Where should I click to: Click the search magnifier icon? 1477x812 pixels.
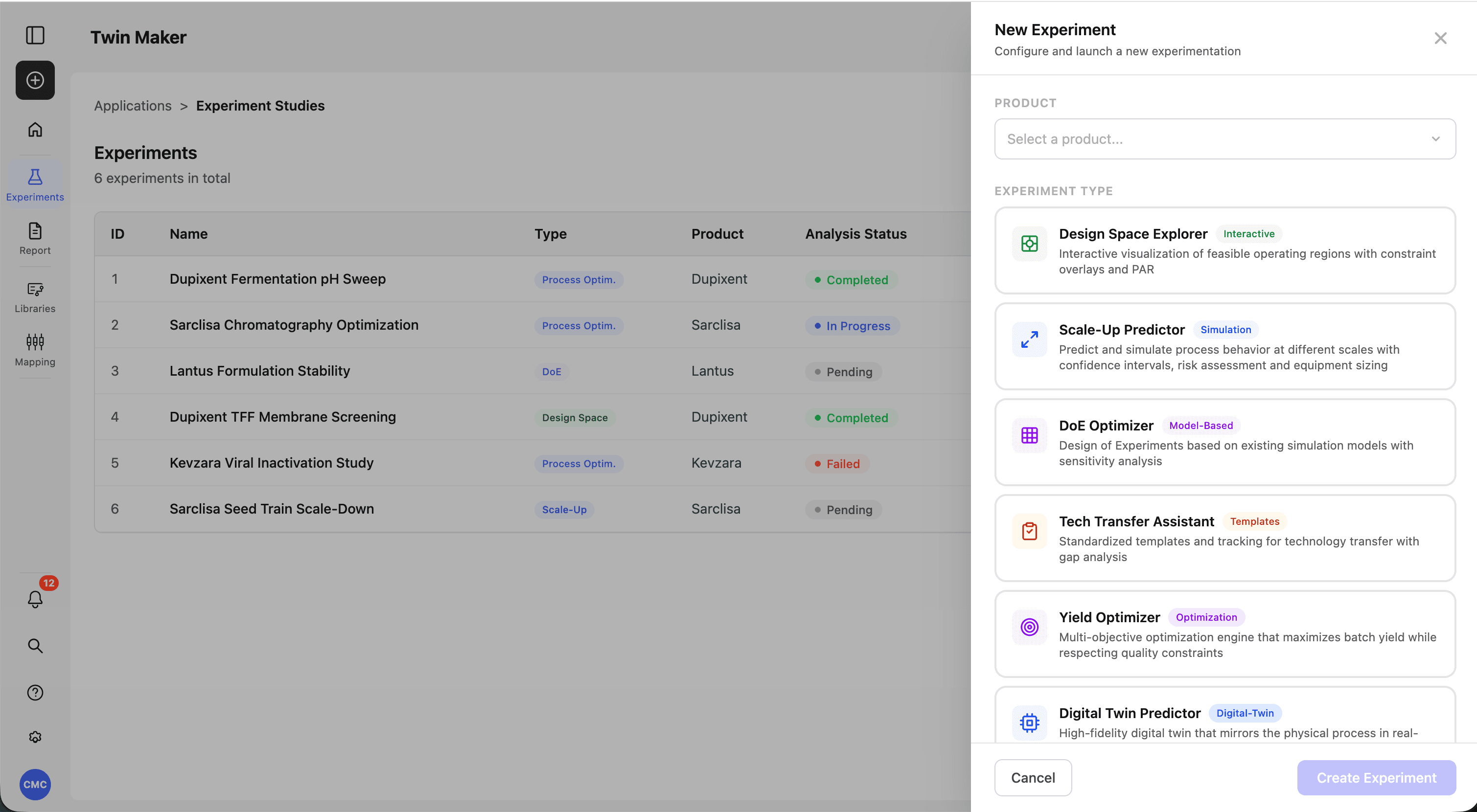35,646
